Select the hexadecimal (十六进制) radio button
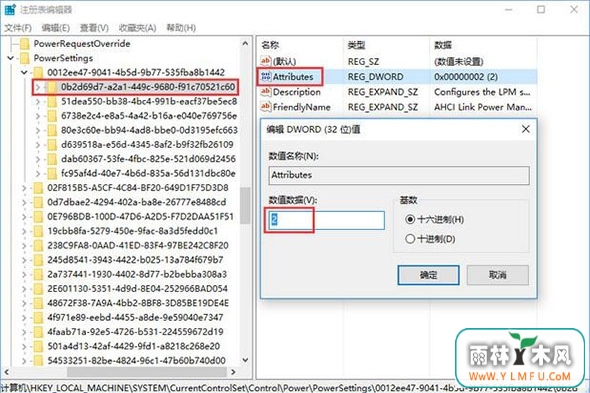 (x=410, y=219)
